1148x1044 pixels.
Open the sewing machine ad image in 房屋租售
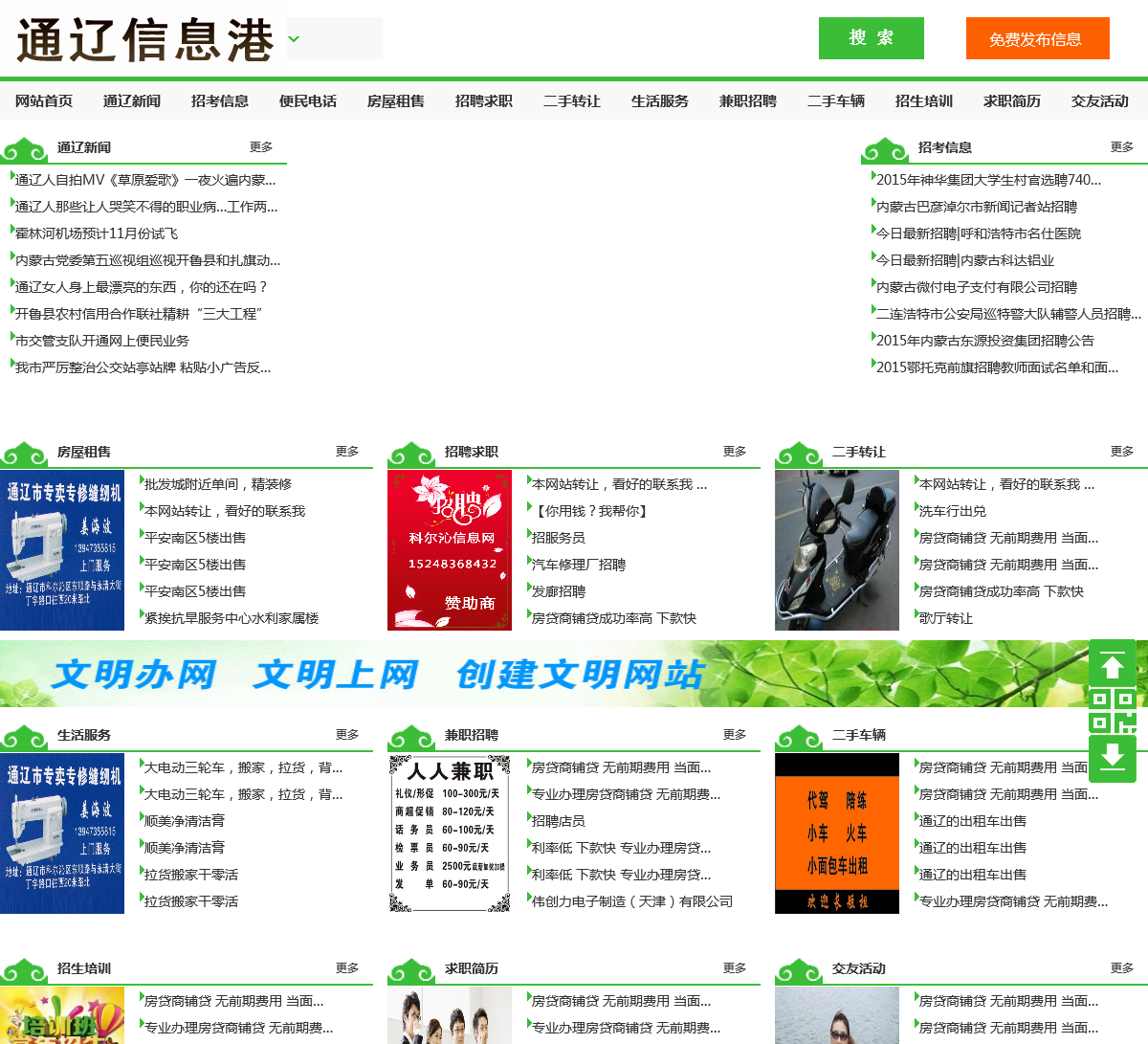coord(62,550)
